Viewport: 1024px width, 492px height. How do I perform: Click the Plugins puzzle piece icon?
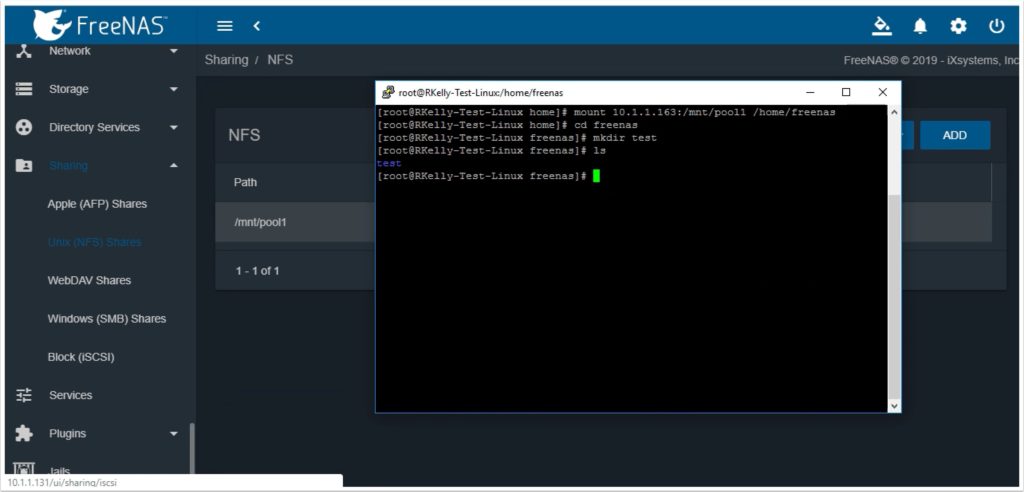coord(25,433)
